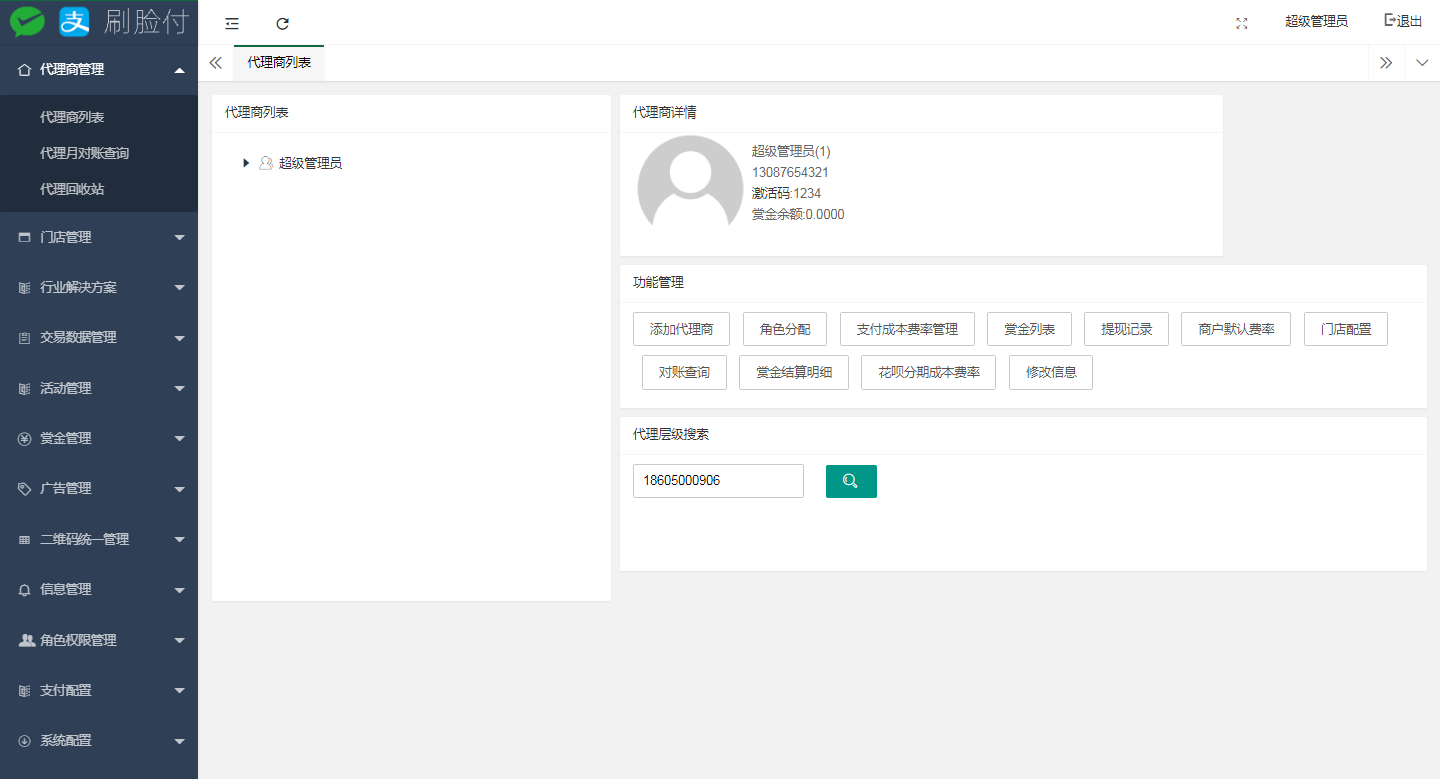Viewport: 1440px width, 779px height.
Task: Expand the 支付配置 sidebar menu
Action: point(99,690)
